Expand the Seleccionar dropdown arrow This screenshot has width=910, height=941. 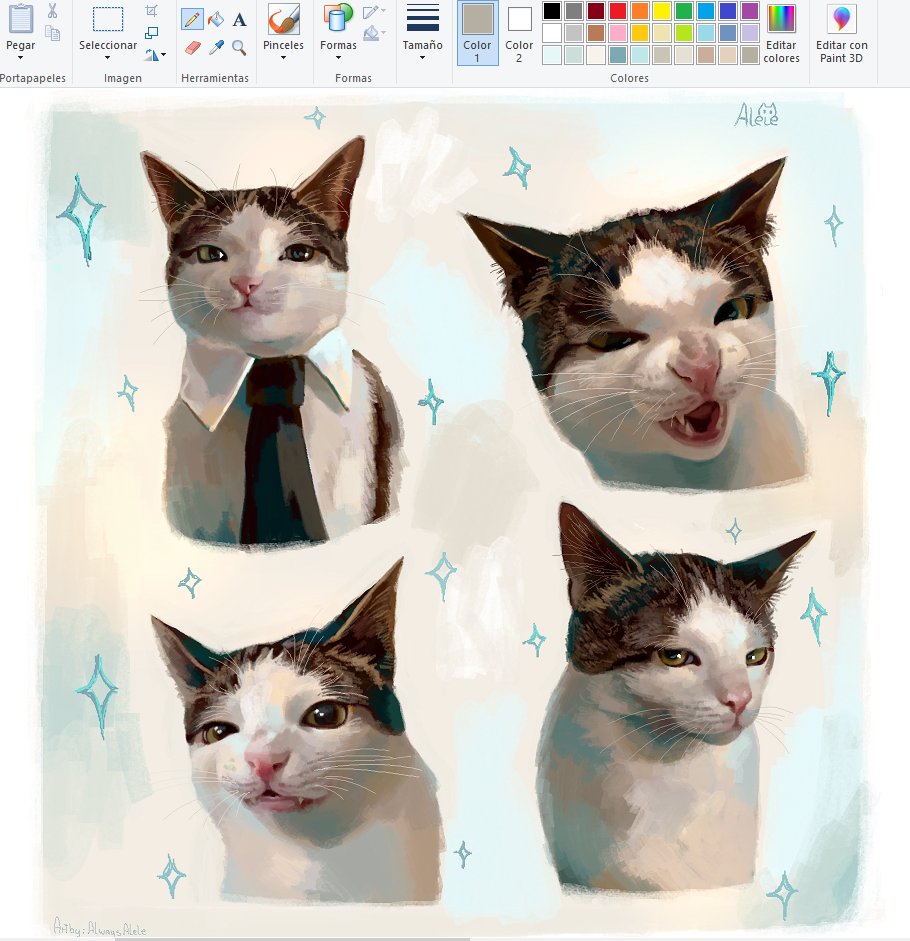pos(107,58)
